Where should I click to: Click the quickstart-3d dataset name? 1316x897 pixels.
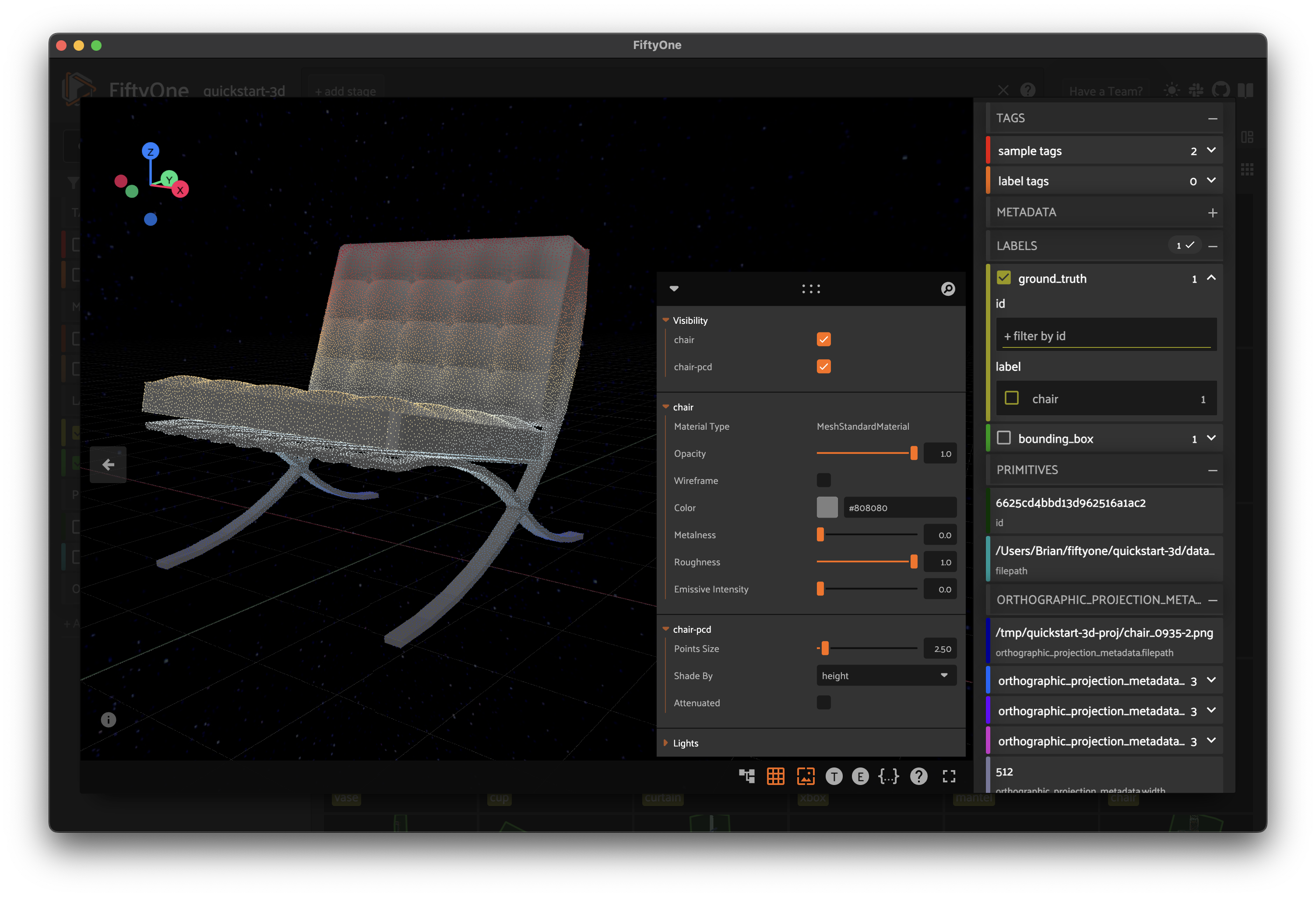pos(244,91)
